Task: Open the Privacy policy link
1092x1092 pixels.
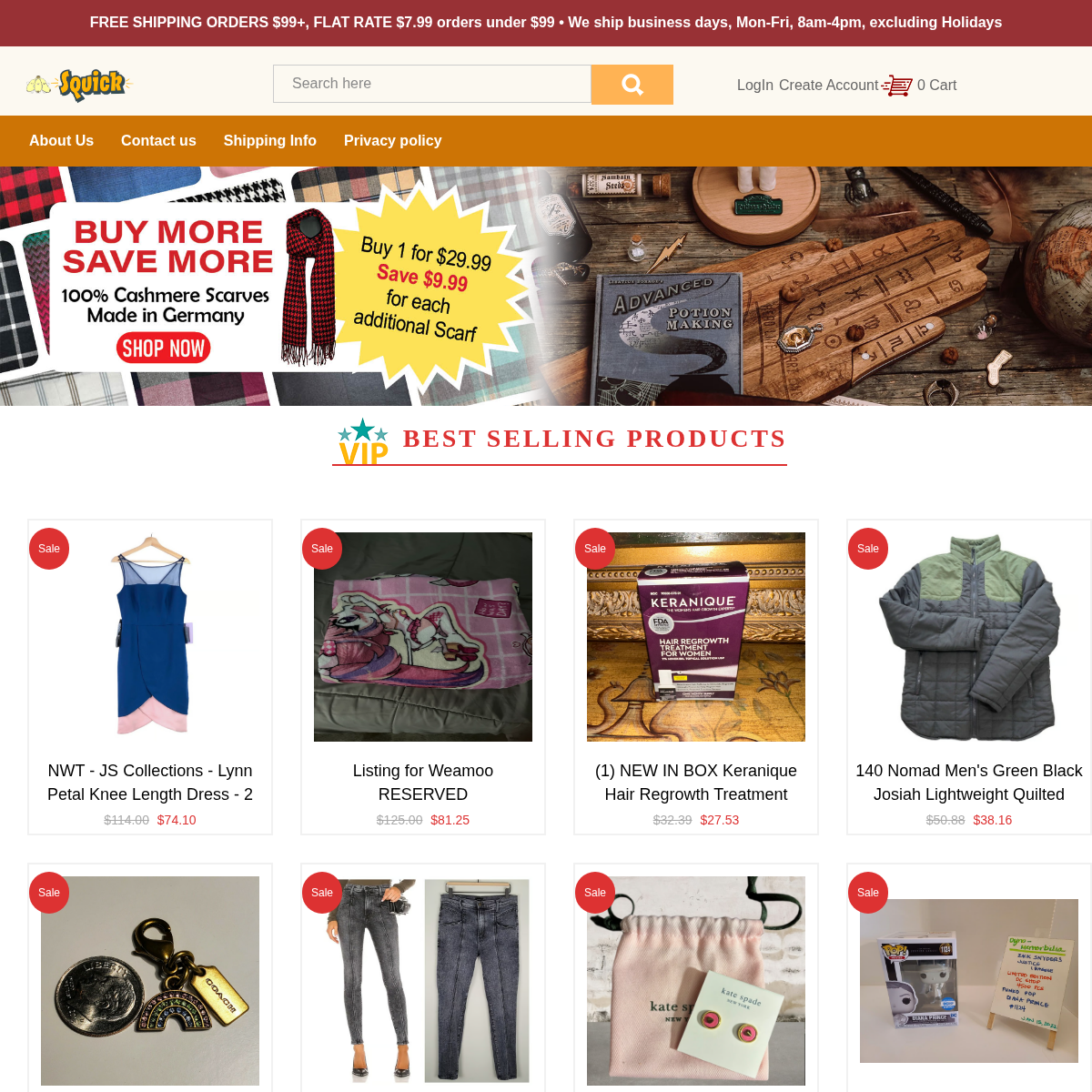Action: pyautogui.click(x=392, y=140)
